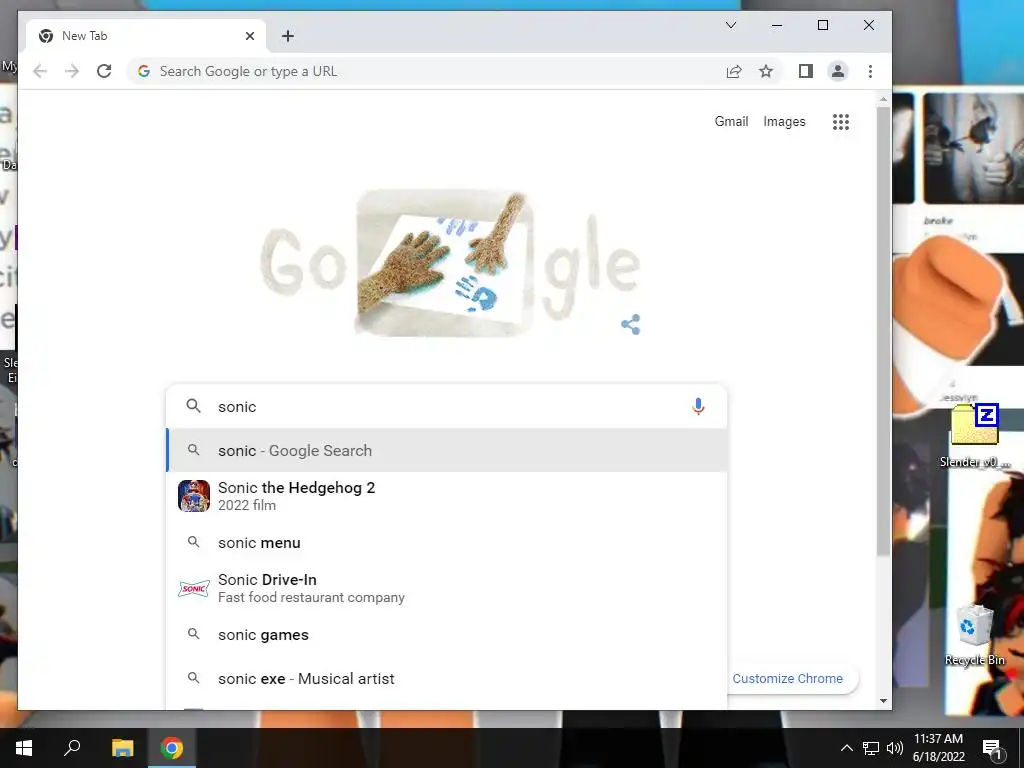Viewport: 1024px width, 768px height.
Task: Click the magnifier icon in the search box
Action: pyautogui.click(x=193, y=406)
